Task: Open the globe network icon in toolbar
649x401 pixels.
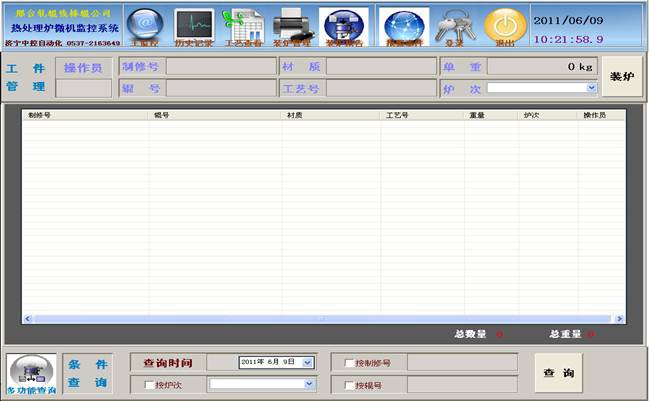Action: pos(404,25)
